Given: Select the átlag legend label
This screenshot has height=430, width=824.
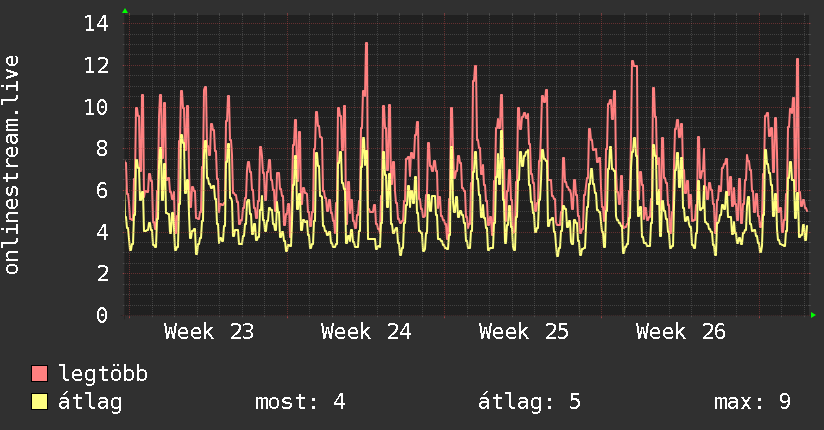Looking at the screenshot, I should point(90,402).
